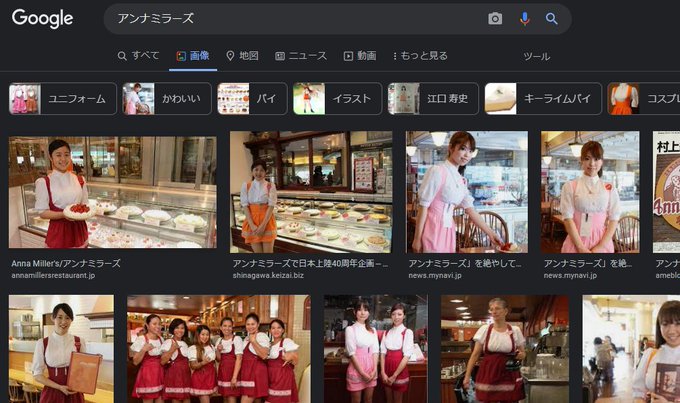Click the shinagawa.keizai.biz source text
The height and width of the screenshot is (403, 680).
pyautogui.click(x=268, y=275)
